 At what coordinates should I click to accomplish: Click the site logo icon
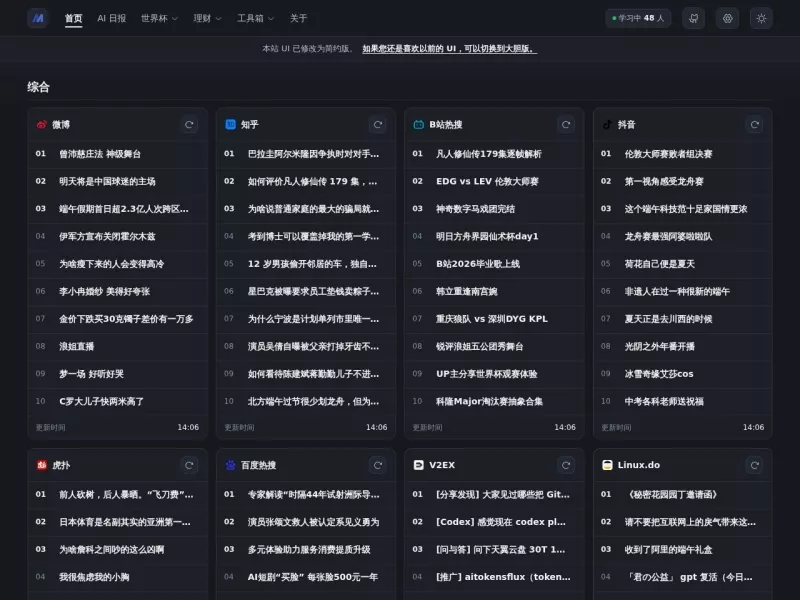[38, 18]
